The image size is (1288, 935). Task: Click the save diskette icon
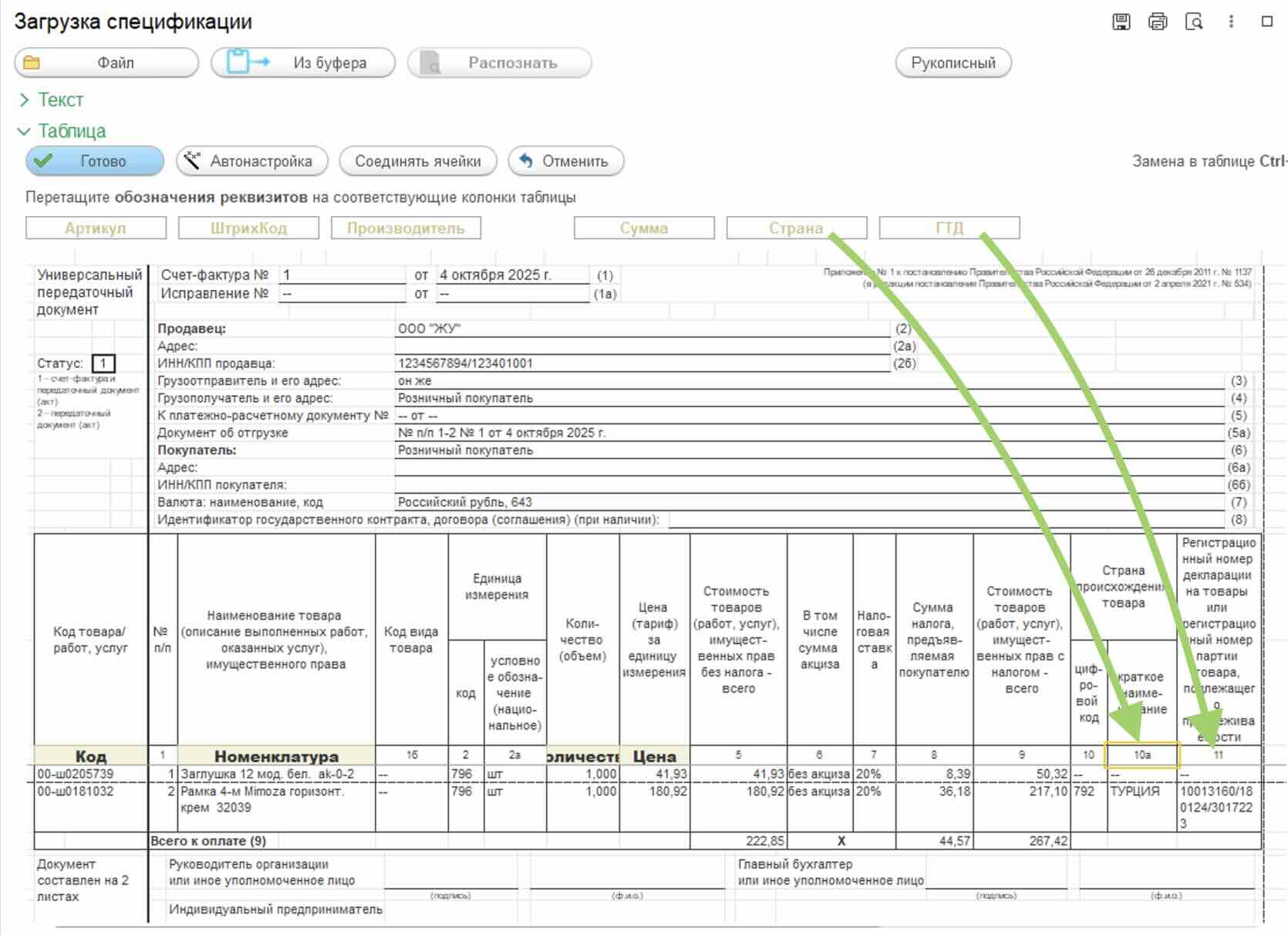tap(1121, 22)
